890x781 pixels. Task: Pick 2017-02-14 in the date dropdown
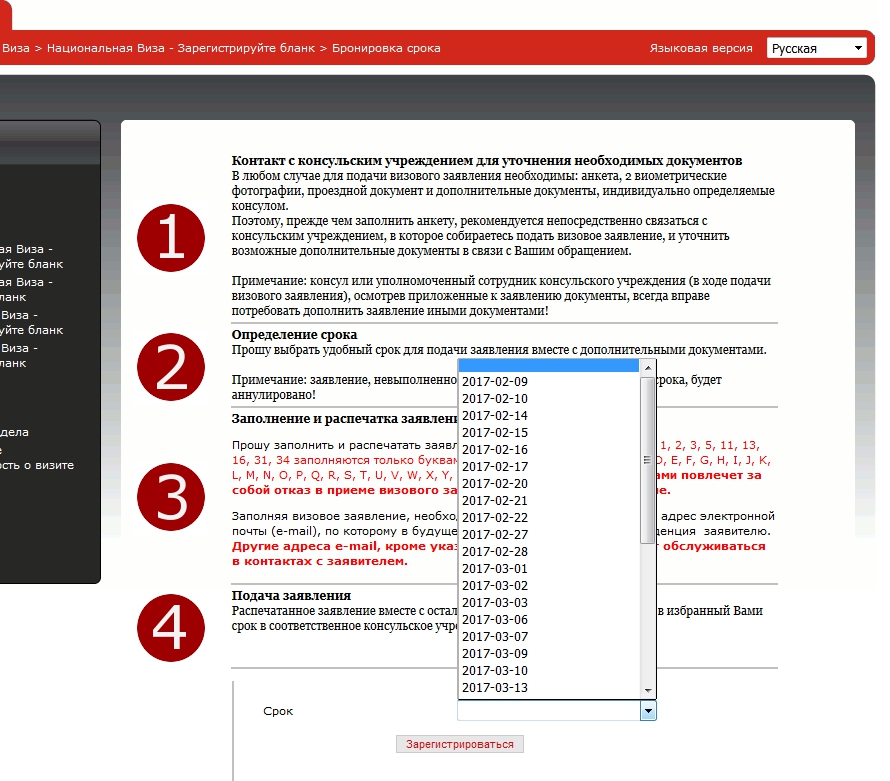(x=549, y=415)
